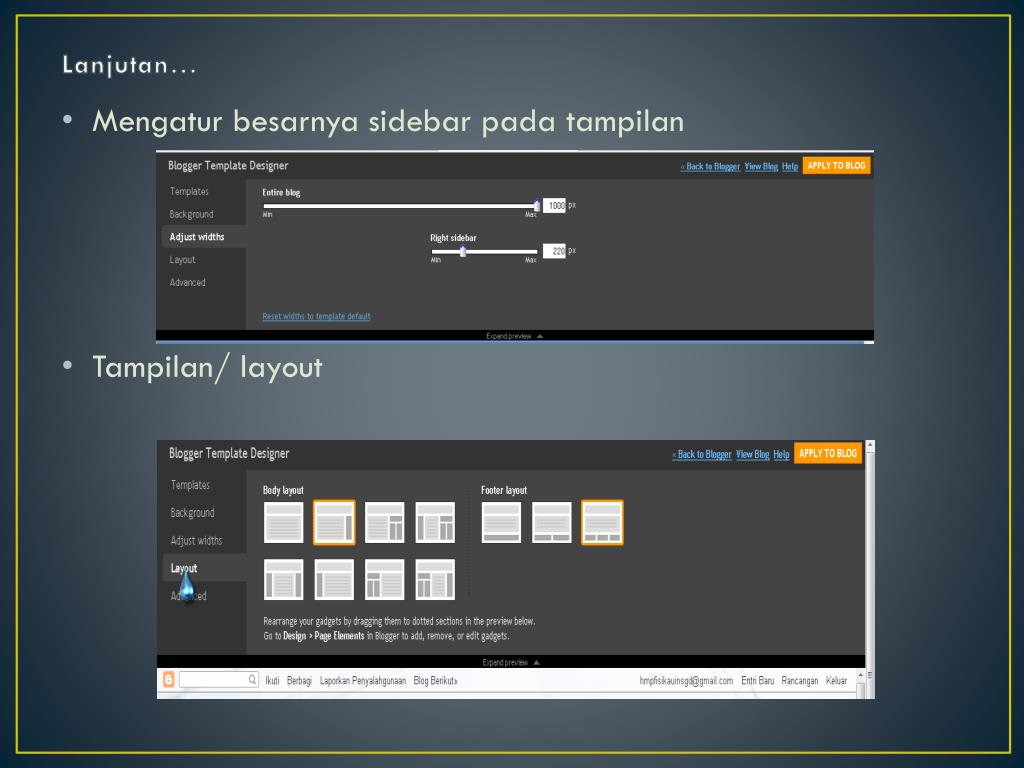Expand preview in lower designer window
Image resolution: width=1024 pixels, height=768 pixels.
(x=511, y=662)
